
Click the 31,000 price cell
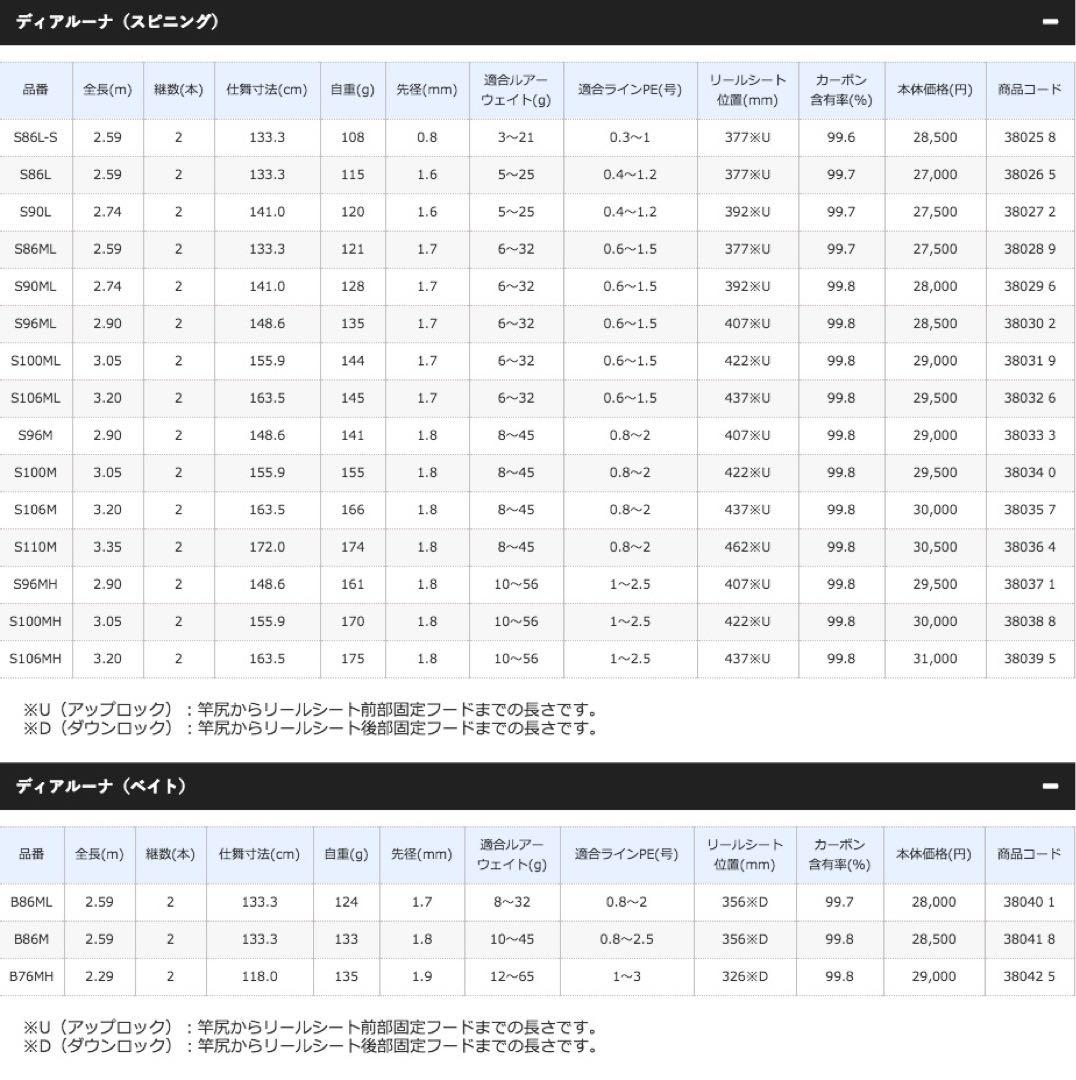[934, 659]
